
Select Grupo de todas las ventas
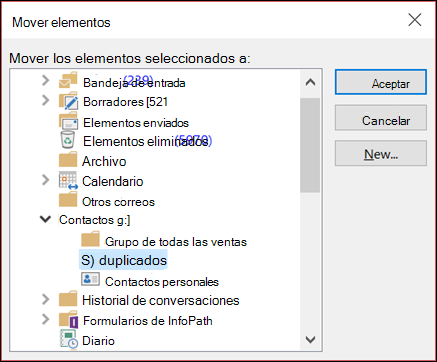click(176, 242)
